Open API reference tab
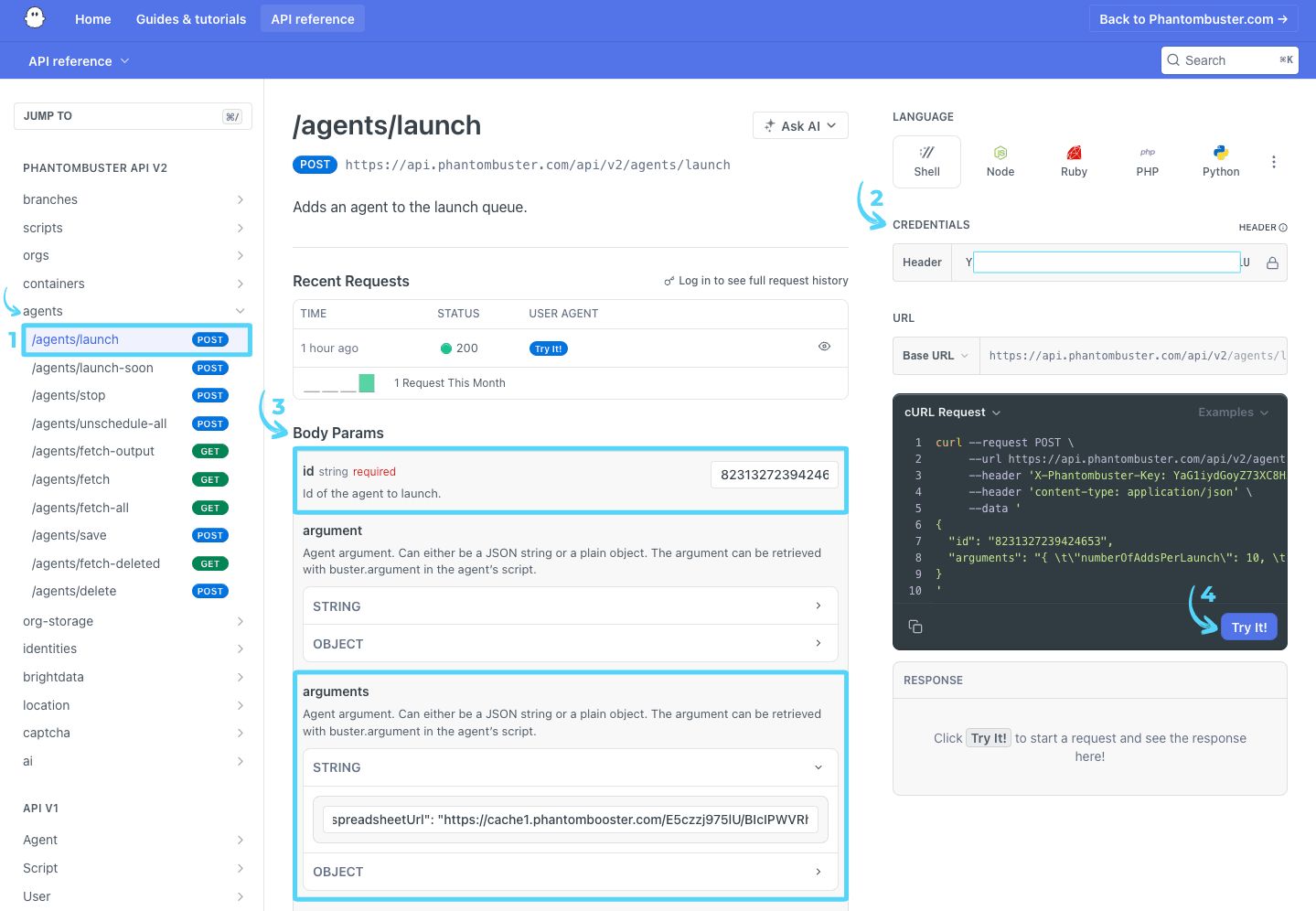The image size is (1316, 911). pos(313,19)
